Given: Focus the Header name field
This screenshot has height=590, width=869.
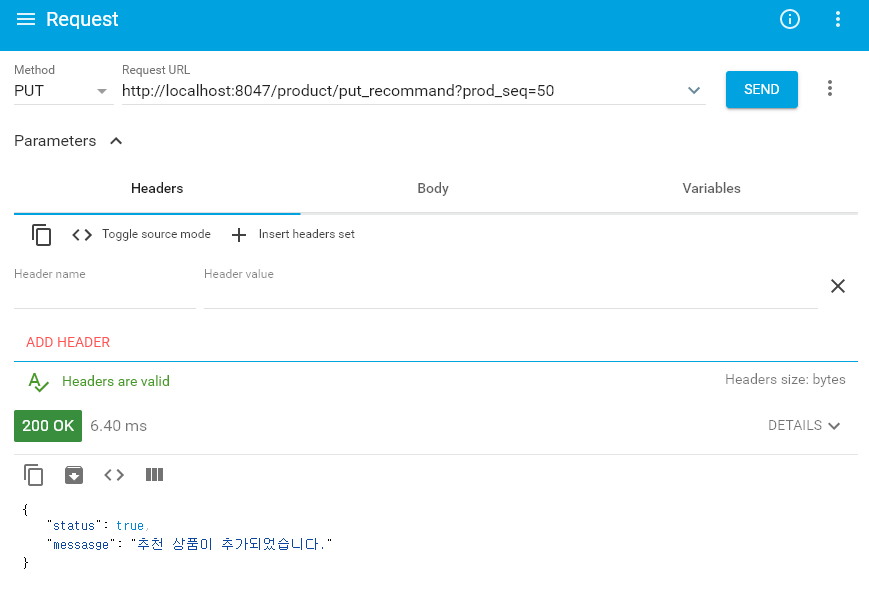Looking at the screenshot, I should point(105,295).
